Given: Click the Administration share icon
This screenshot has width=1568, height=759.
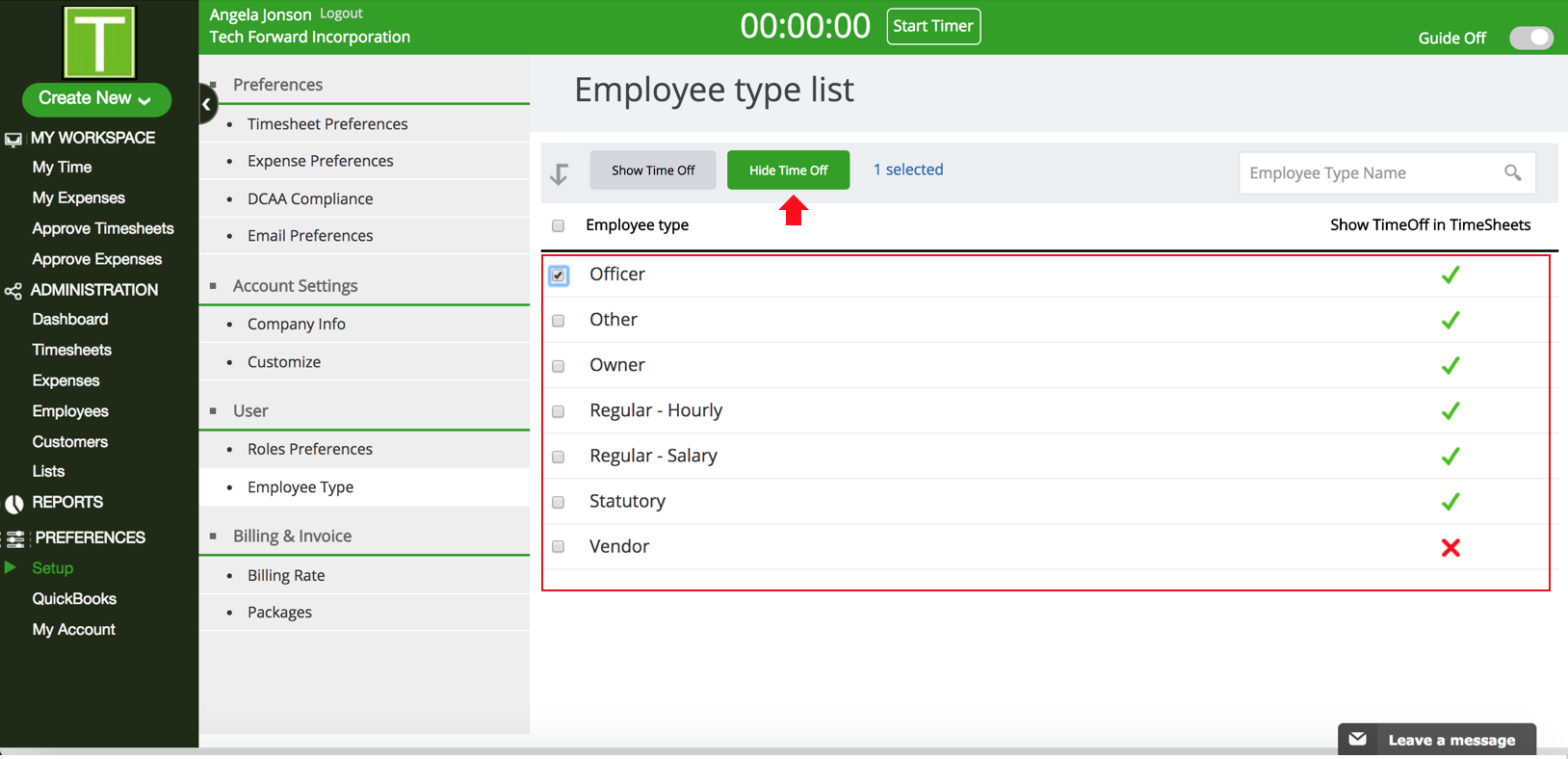Looking at the screenshot, I should click(x=13, y=291).
